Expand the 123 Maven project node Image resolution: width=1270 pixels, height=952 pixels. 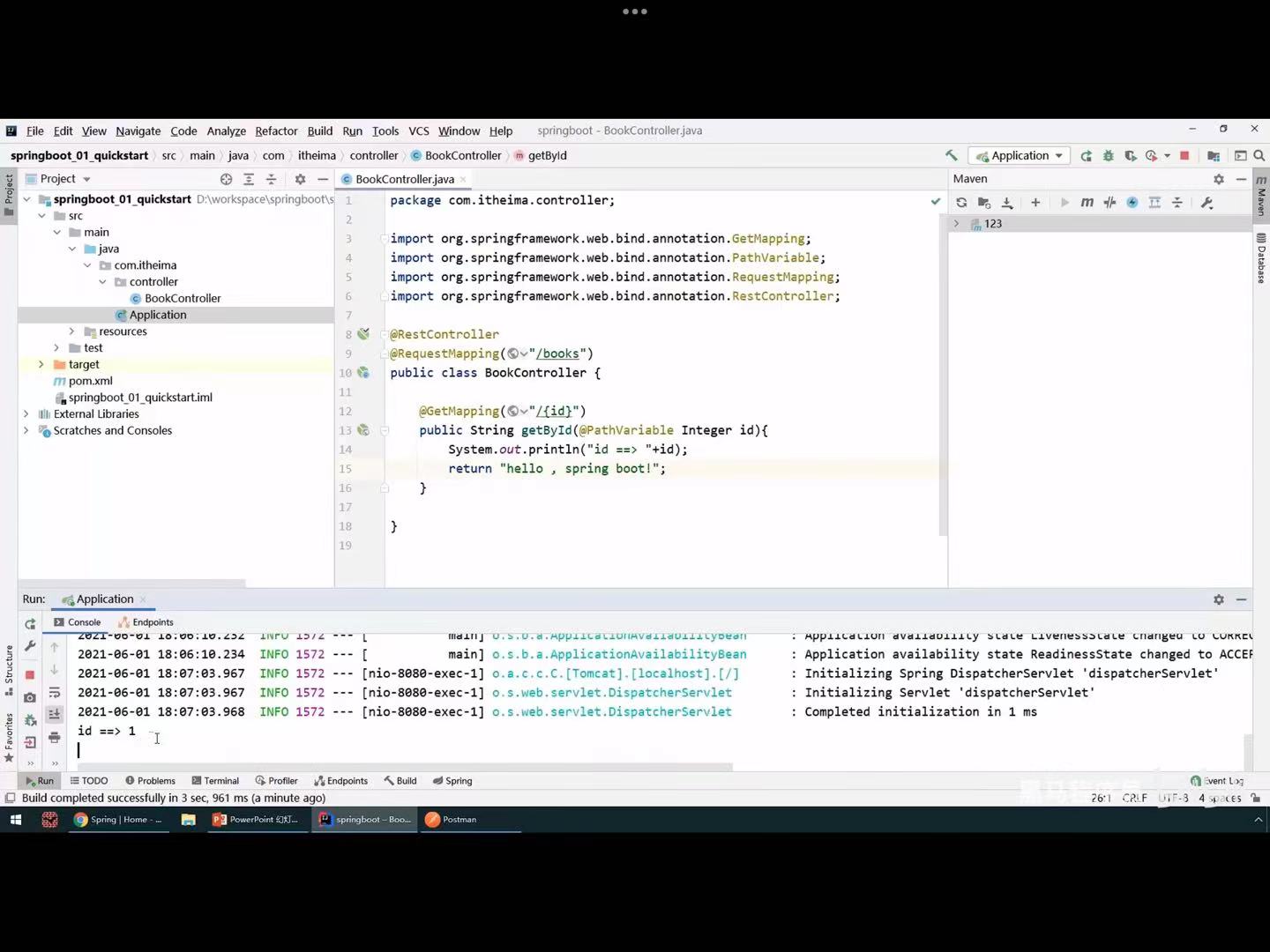(957, 224)
